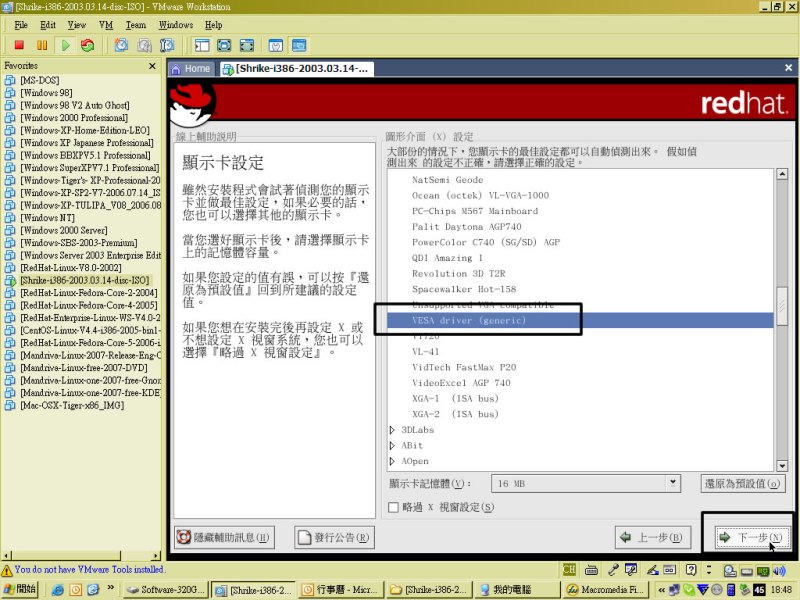This screenshot has height=600, width=800.
Task: Open the release notes button
Action: pos(334,537)
